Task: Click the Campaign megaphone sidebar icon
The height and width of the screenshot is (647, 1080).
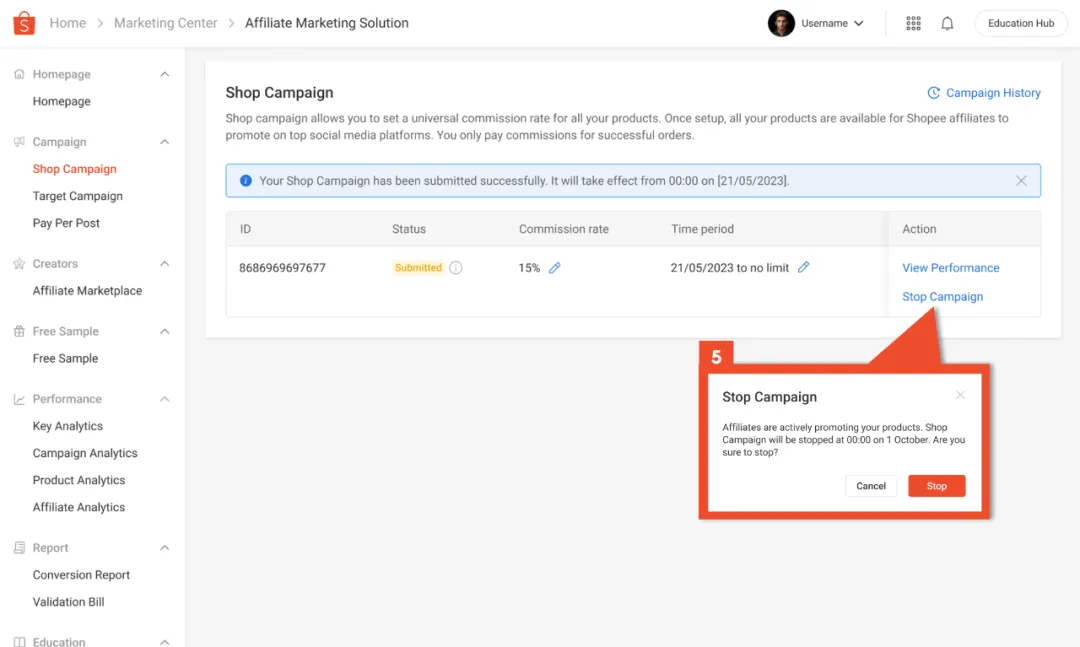Action: (19, 142)
